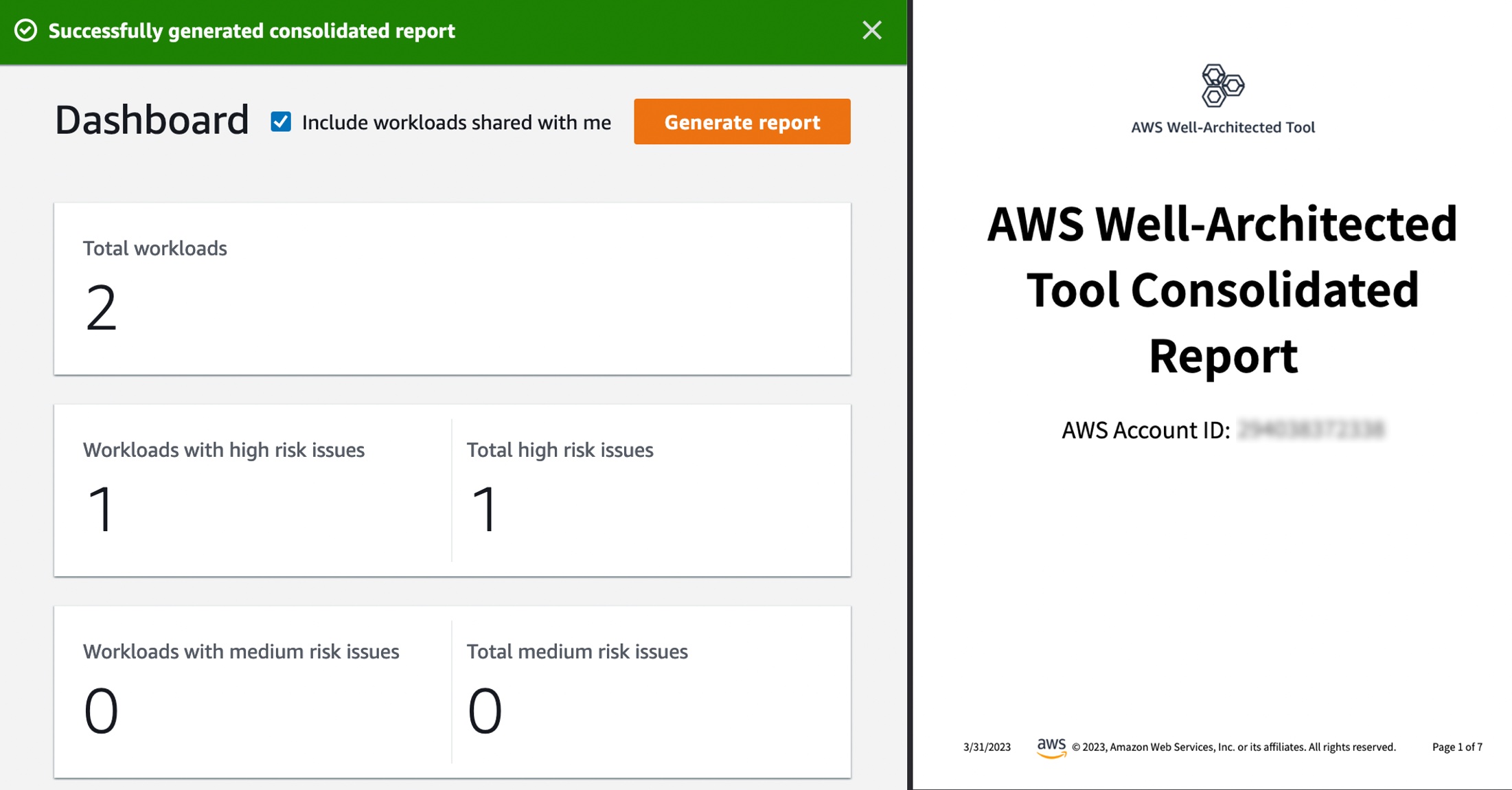Viewport: 1512px width, 790px height.
Task: Click the blurred account ID number
Action: [x=1311, y=430]
